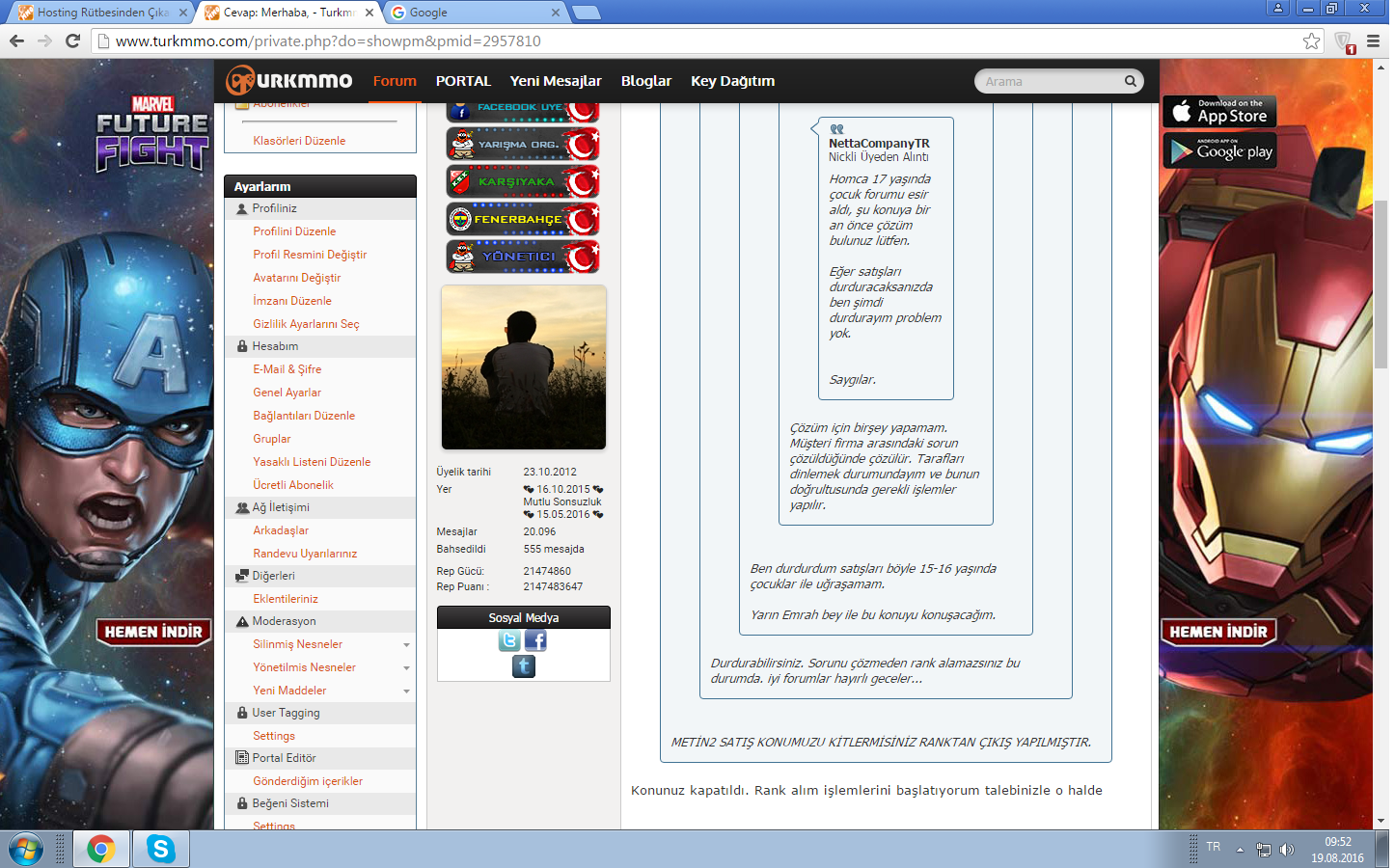This screenshot has width=1395, height=868.
Task: Open Key Dağıtım in the navbar
Action: pyautogui.click(x=733, y=81)
